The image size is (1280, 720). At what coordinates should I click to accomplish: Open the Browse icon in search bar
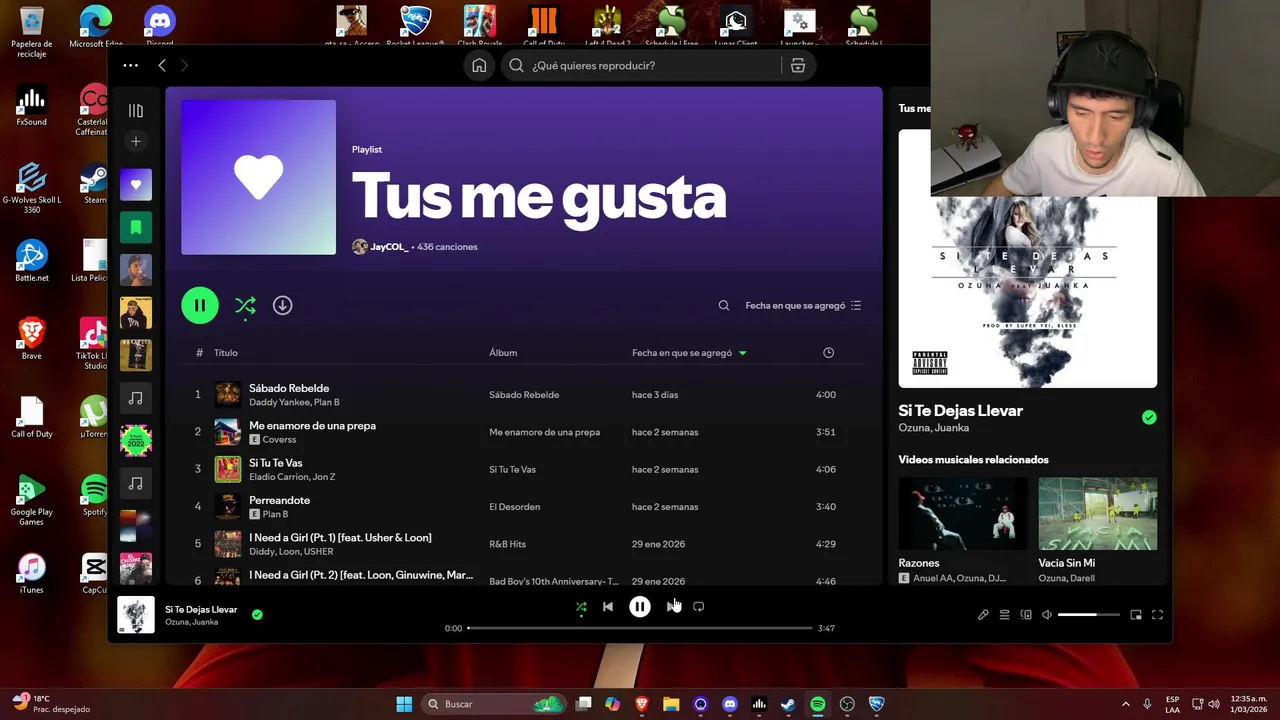click(x=798, y=66)
